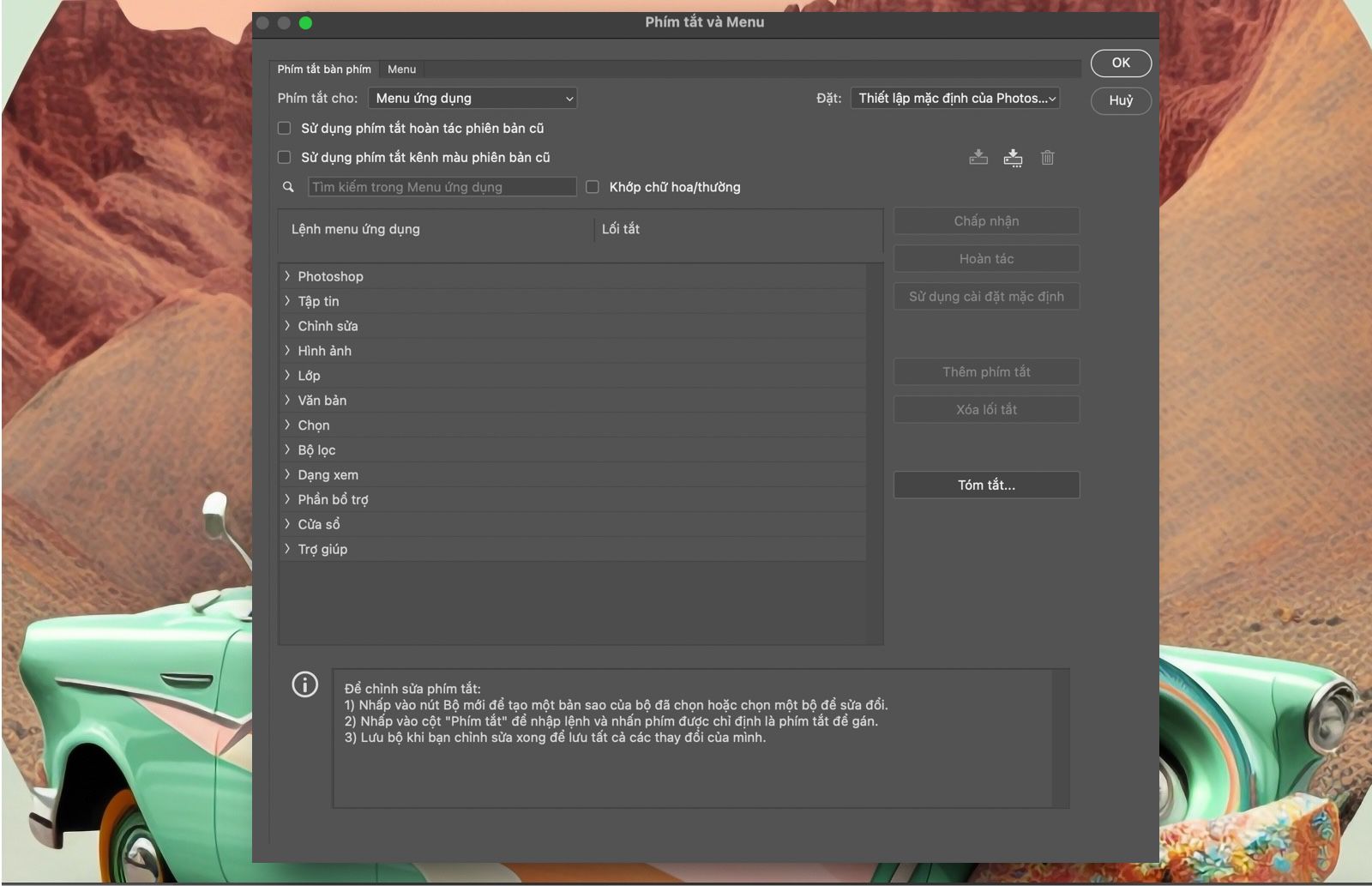Screen dimensions: 1372x886
Task: Expand the "Bộ lọc" section
Action: coord(286,449)
